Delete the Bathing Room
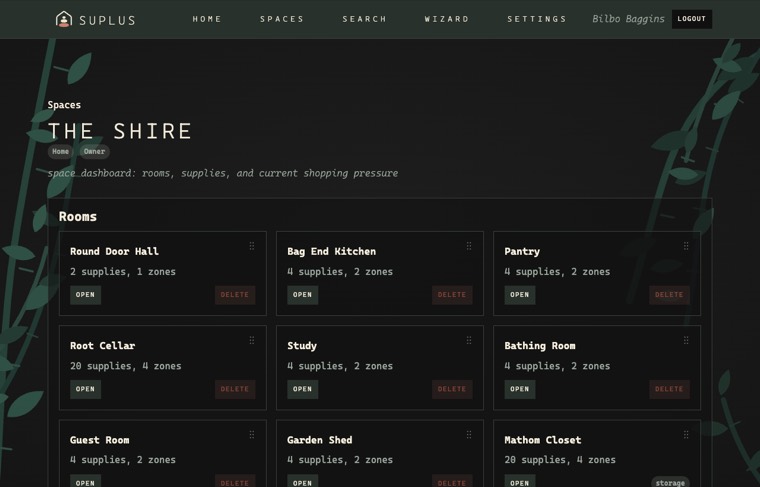Screen dimensions: 760x487 pyautogui.click(x=669, y=389)
